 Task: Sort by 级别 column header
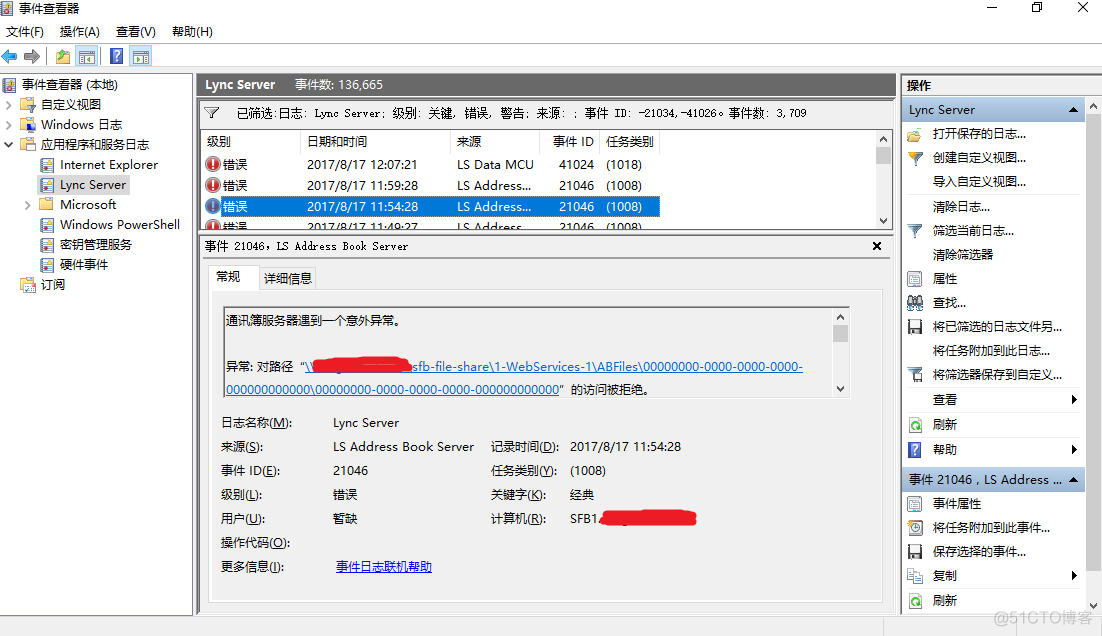pos(252,142)
